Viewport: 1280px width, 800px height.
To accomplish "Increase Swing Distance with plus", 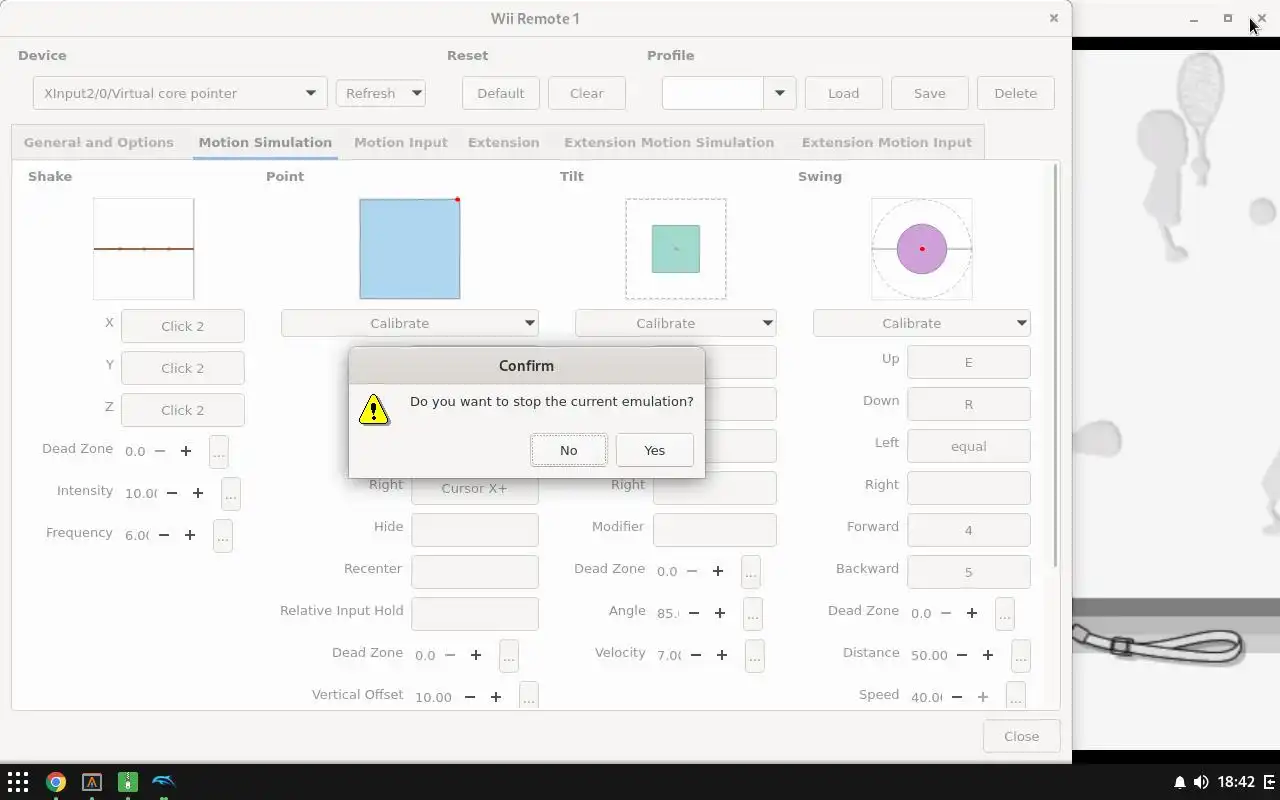I will click(x=988, y=655).
